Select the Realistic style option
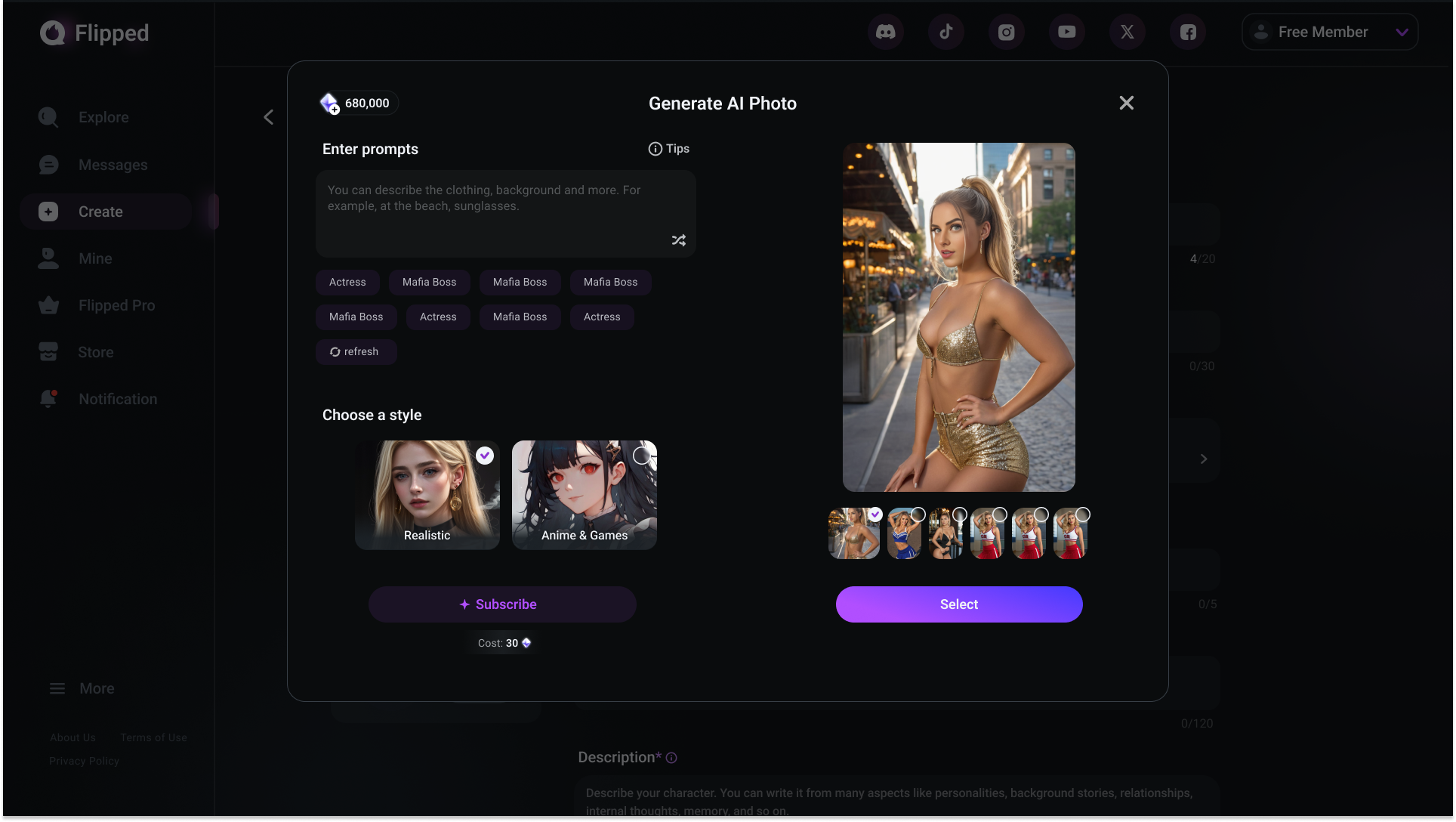 pos(427,495)
